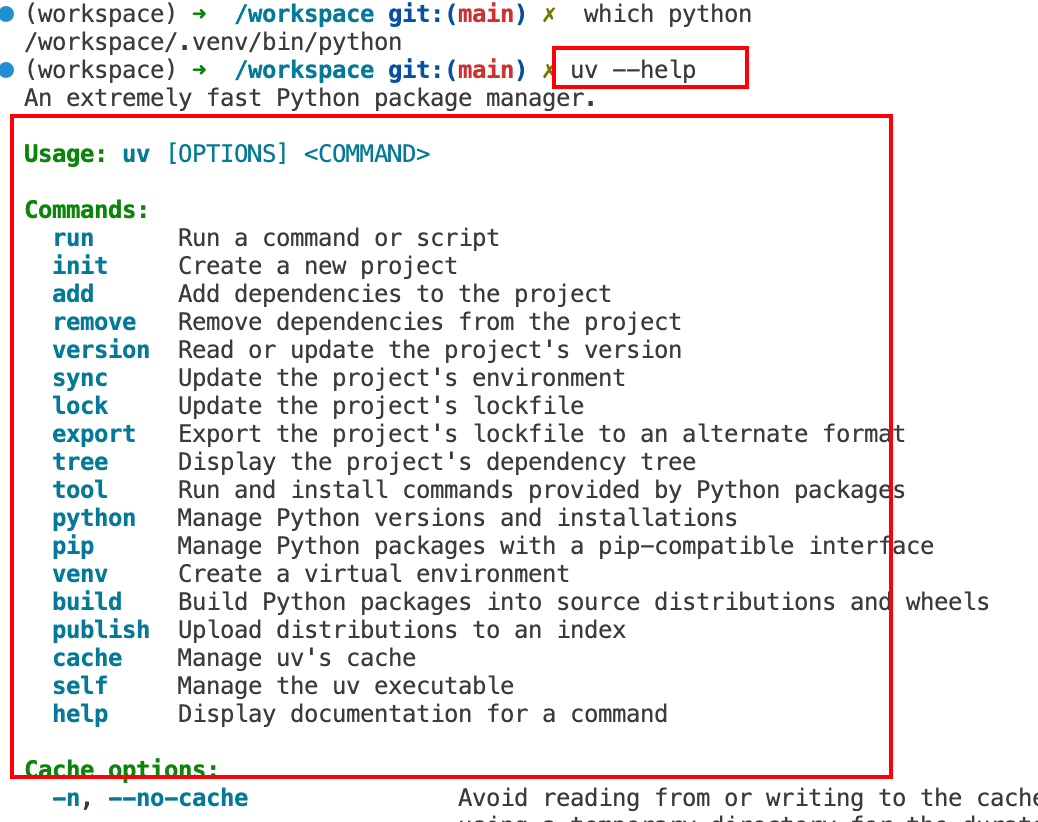
Task: Click the 'cache' command name
Action: [87, 658]
